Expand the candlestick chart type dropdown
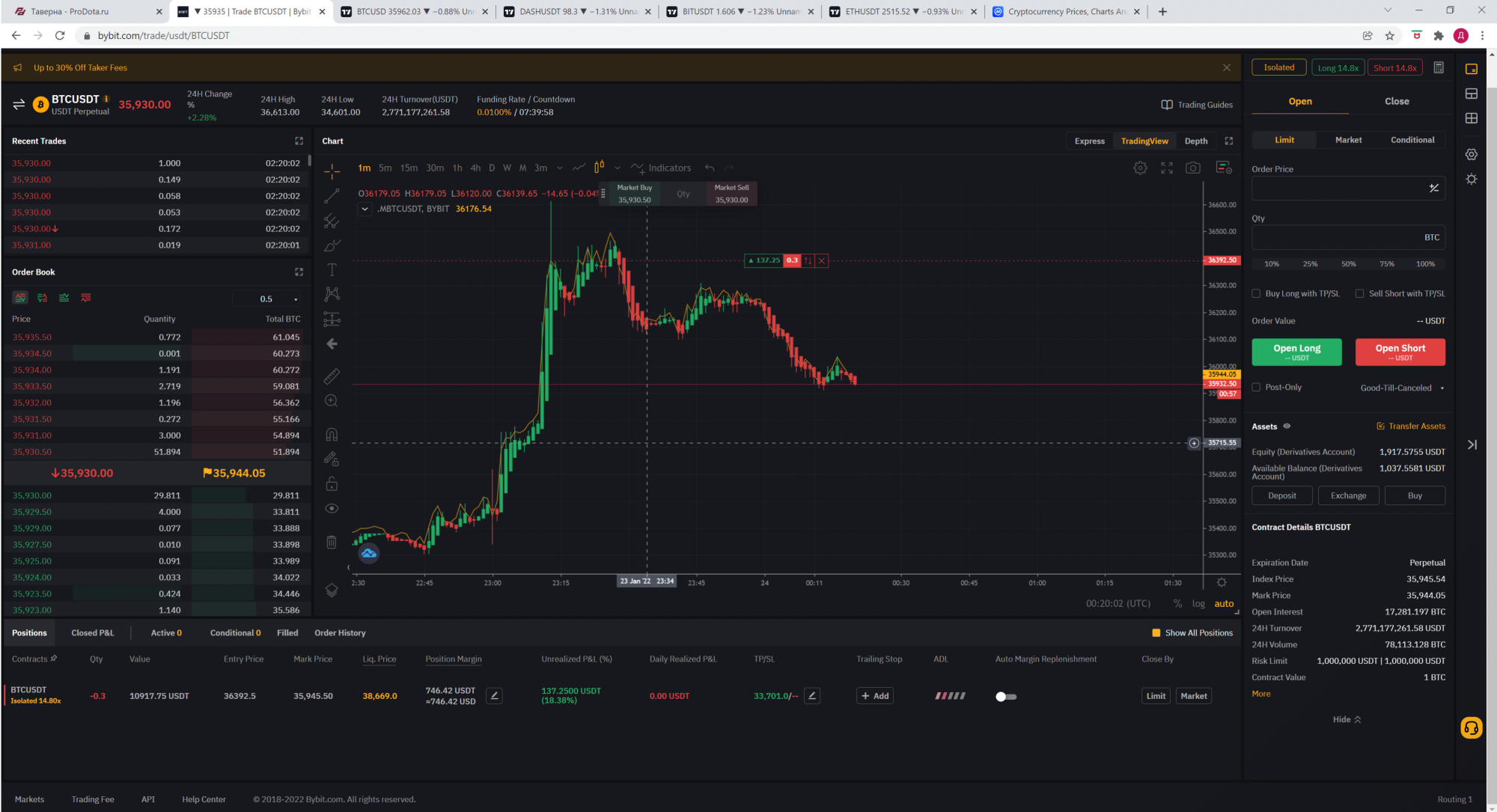Viewport: 1497px width, 812px height. point(618,168)
